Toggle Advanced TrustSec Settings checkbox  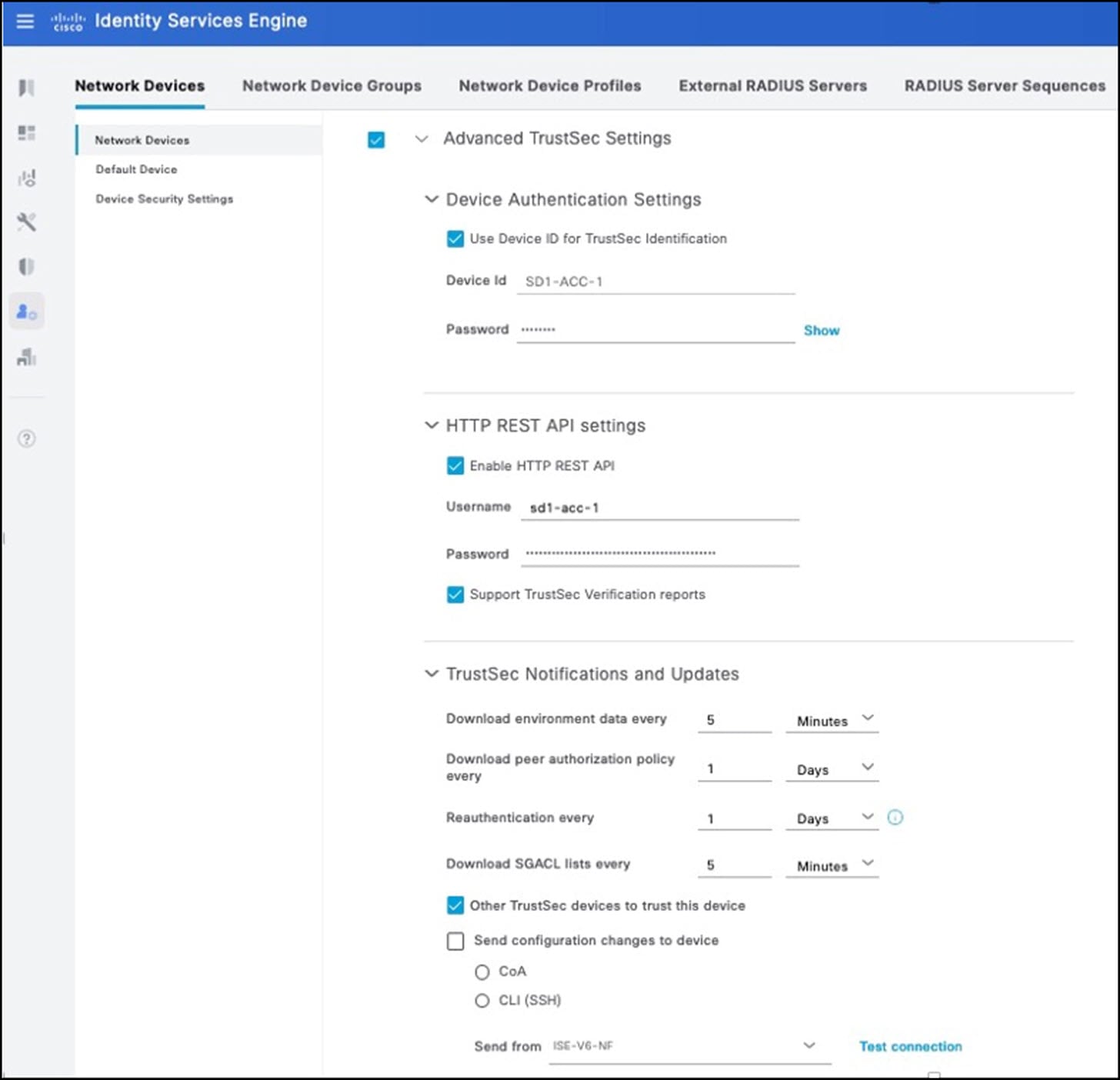point(376,139)
